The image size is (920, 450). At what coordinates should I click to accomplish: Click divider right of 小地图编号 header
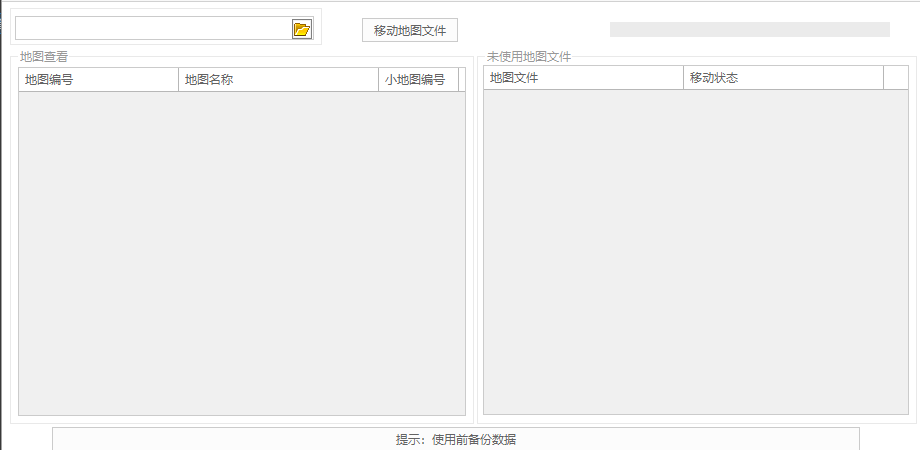[458, 80]
